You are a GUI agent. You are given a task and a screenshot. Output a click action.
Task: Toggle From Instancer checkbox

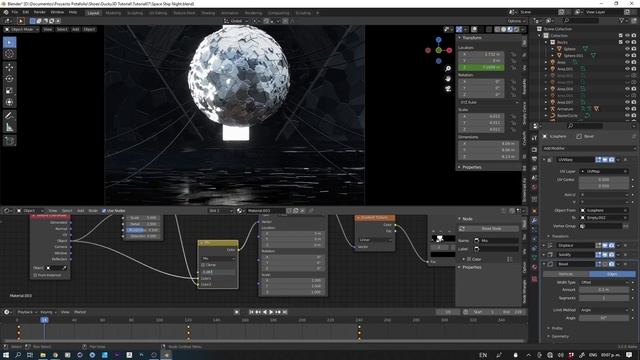(x=35, y=275)
